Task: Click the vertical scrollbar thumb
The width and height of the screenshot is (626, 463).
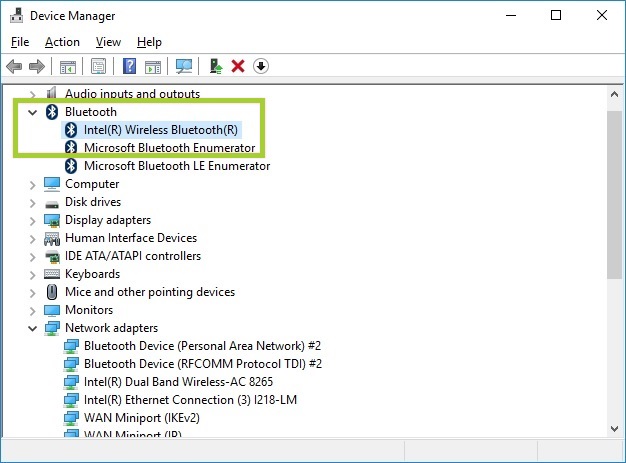Action: 614,195
